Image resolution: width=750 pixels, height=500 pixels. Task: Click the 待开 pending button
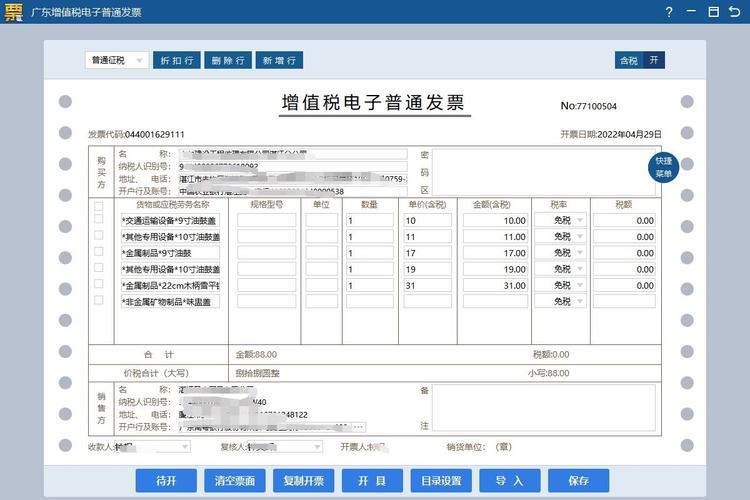point(166,481)
